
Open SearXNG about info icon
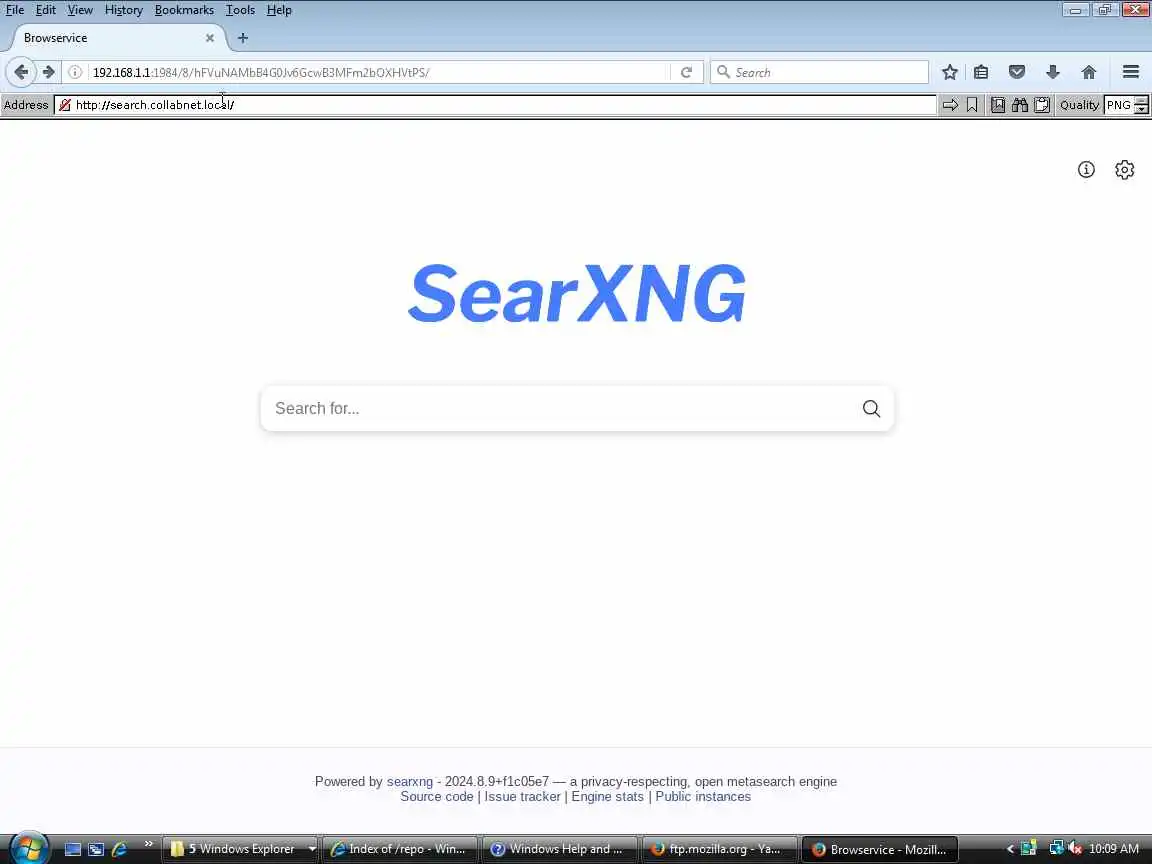(1086, 170)
